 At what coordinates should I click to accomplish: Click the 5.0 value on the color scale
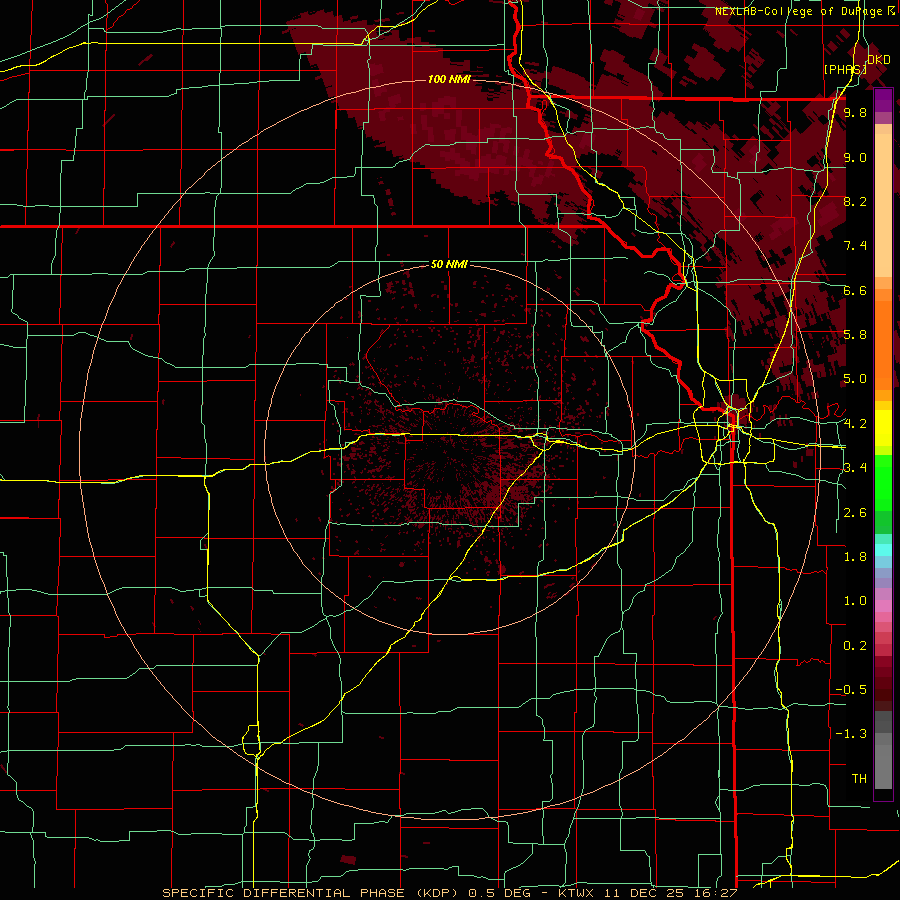[855, 379]
